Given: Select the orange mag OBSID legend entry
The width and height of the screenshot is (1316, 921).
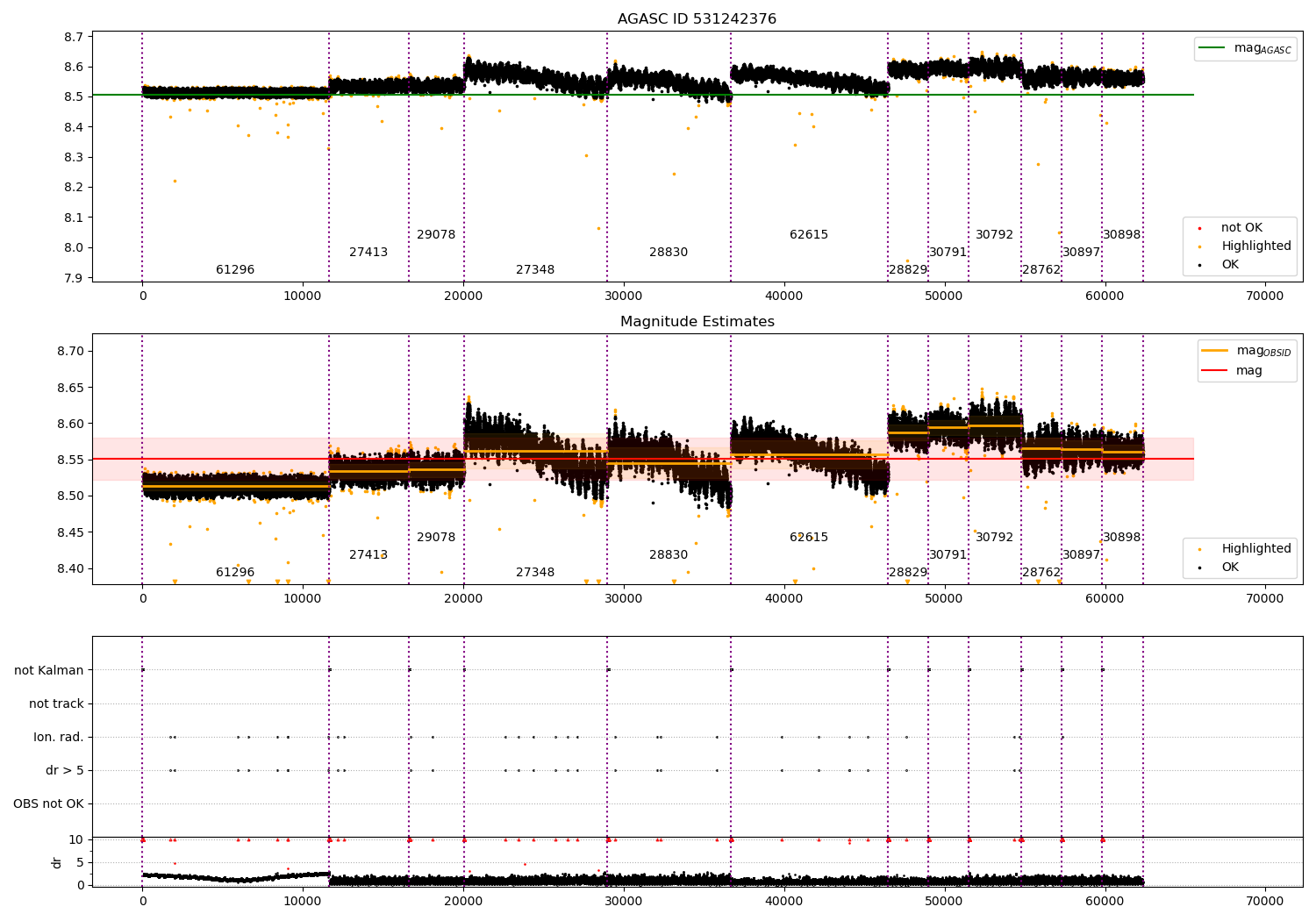Looking at the screenshot, I should pos(1246,351).
